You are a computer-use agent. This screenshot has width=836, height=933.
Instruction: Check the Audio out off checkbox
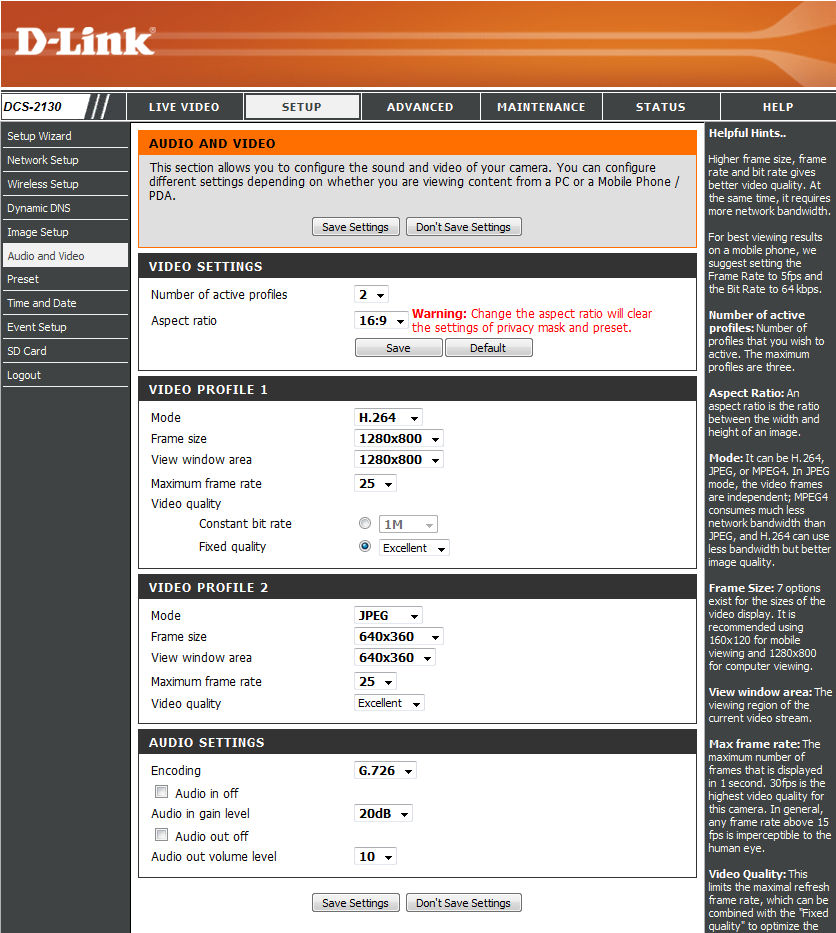162,835
